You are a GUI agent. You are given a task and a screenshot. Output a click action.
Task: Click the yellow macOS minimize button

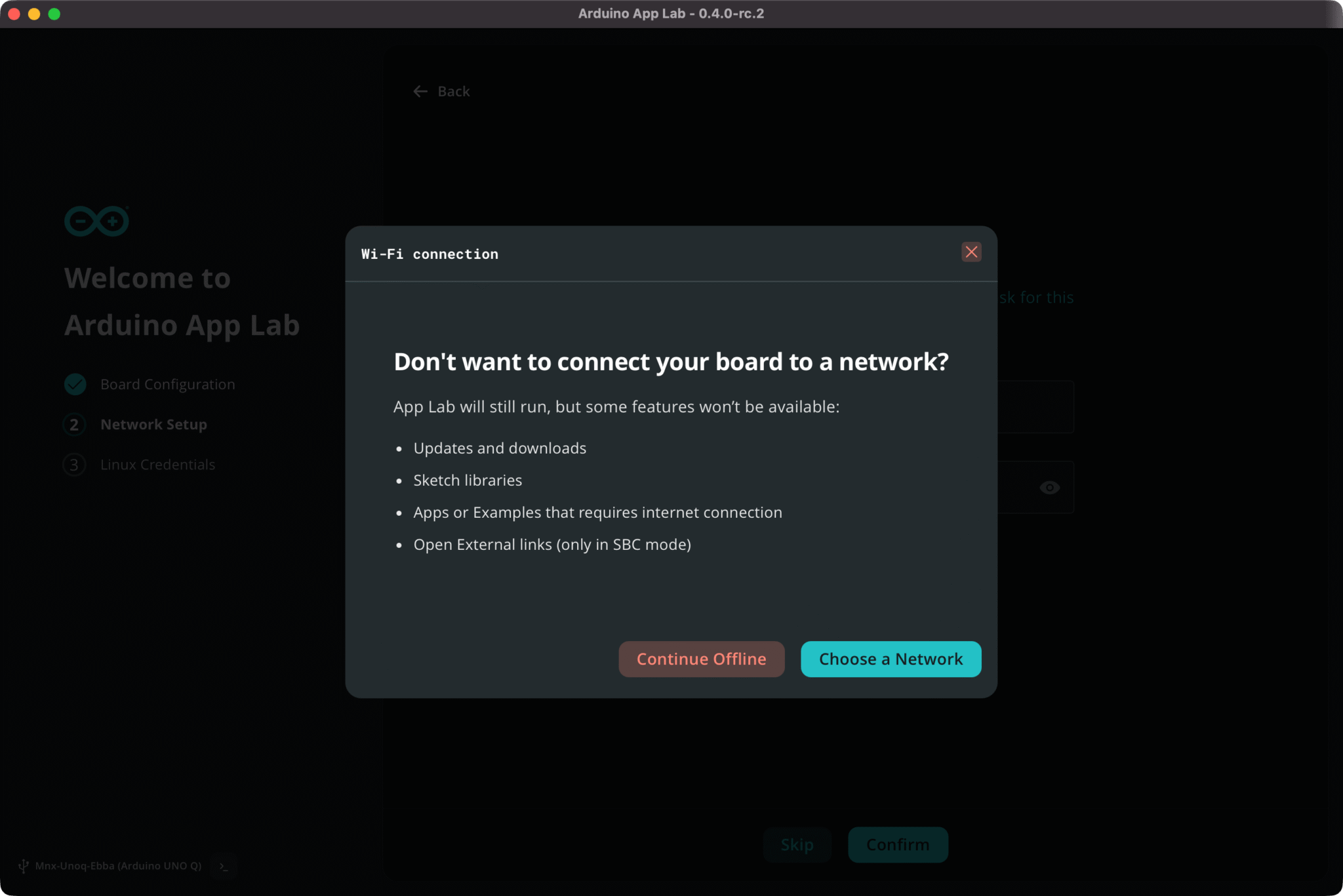coord(34,14)
